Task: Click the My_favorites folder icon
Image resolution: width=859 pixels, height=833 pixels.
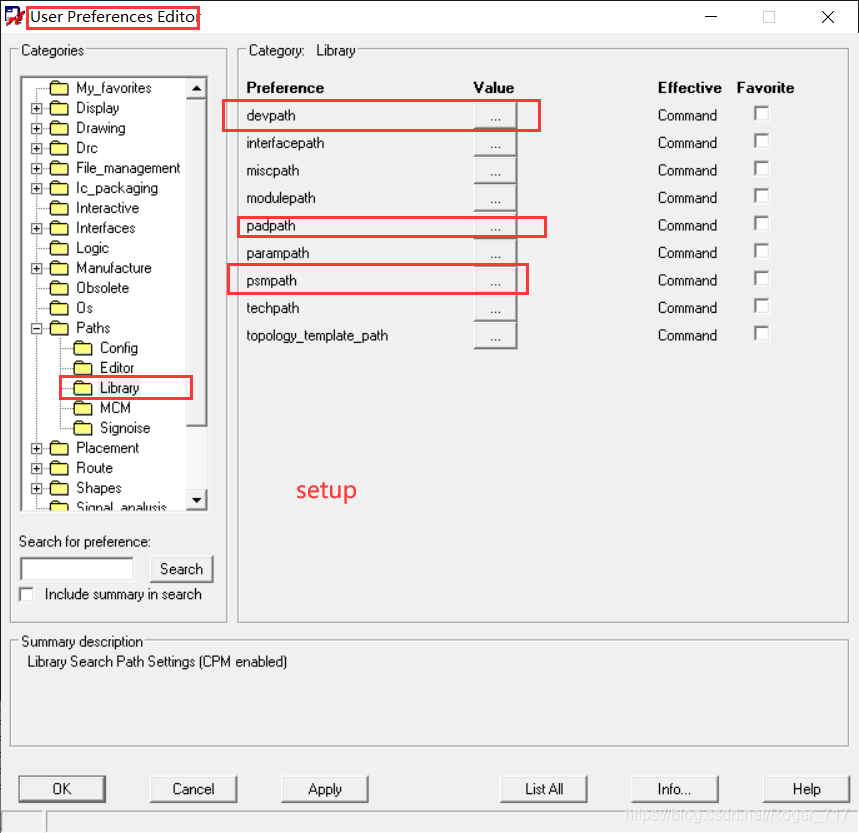Action: click(x=59, y=88)
